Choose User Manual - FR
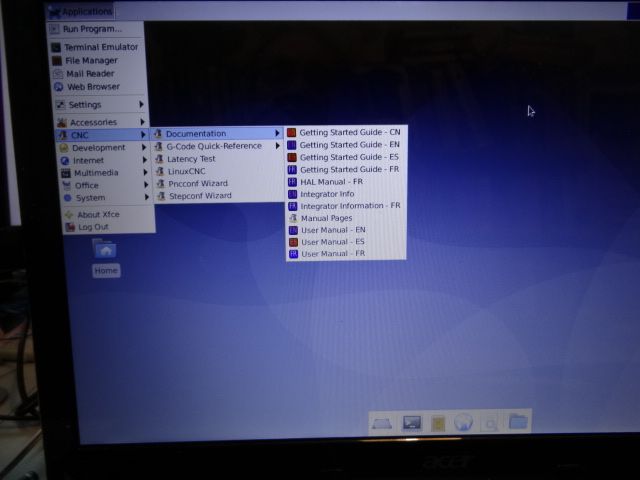 pos(347,254)
